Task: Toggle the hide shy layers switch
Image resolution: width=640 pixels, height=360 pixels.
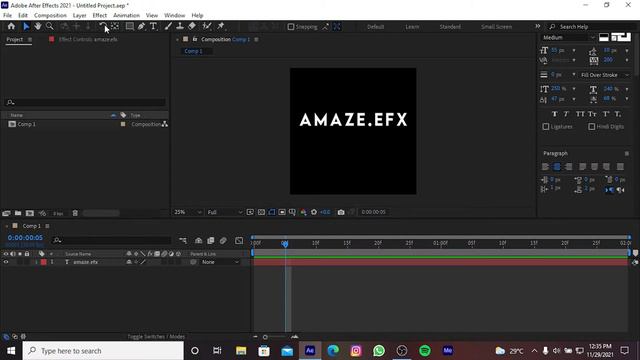Action: (198, 241)
